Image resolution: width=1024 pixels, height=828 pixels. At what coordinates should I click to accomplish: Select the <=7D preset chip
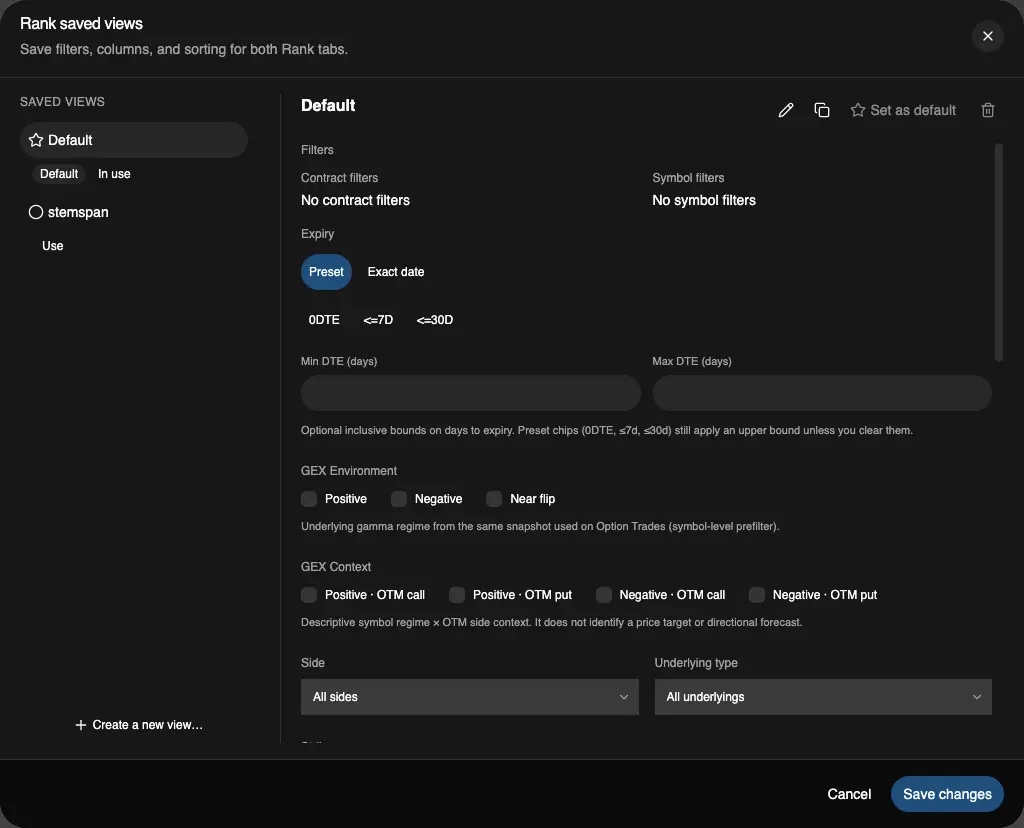[378, 319]
